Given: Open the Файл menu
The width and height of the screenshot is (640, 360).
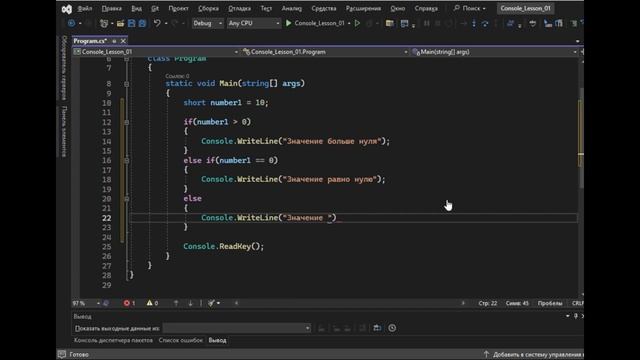Looking at the screenshot, I should point(84,8).
